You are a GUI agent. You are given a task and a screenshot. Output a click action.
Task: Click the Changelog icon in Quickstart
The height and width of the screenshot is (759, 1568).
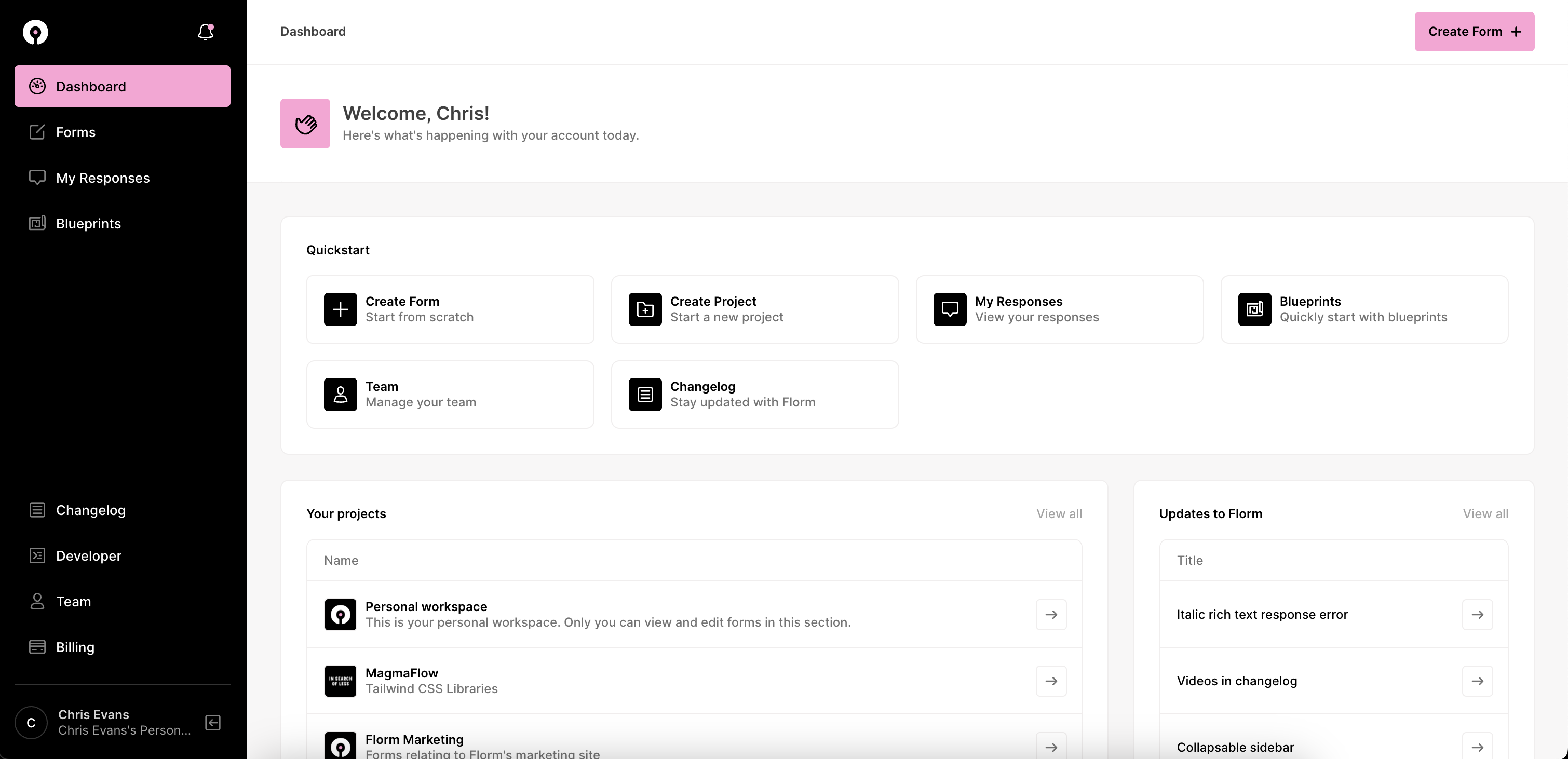[x=645, y=395]
